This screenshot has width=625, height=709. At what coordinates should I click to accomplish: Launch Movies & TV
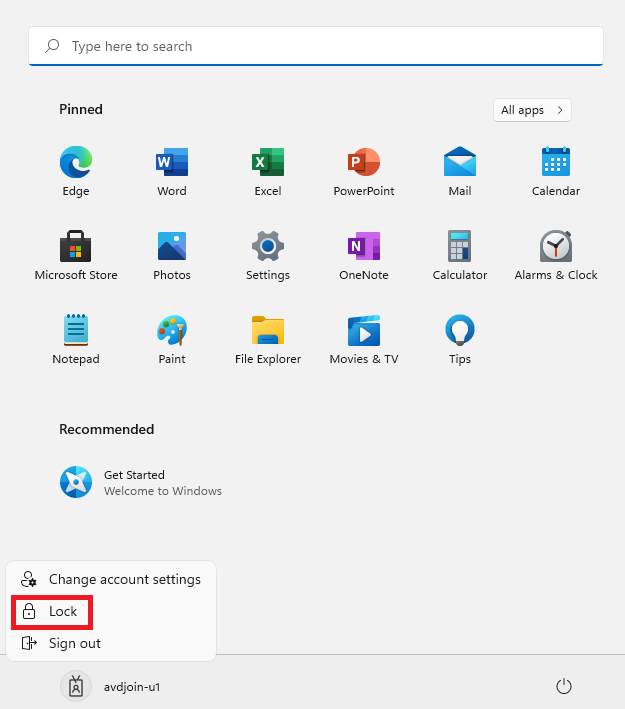[364, 339]
